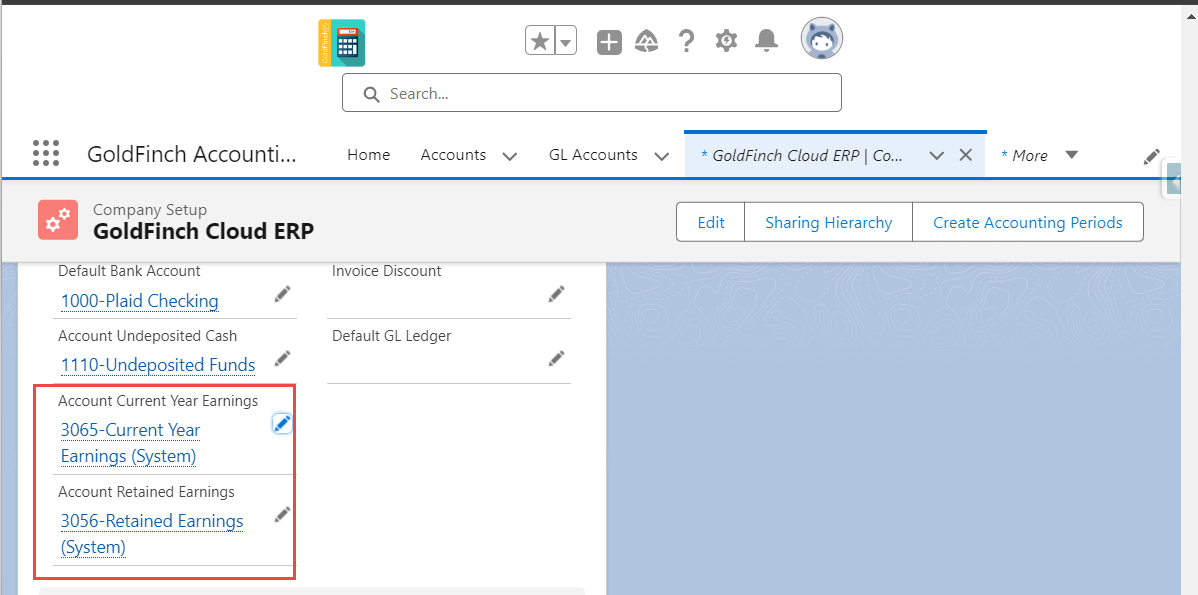The width and height of the screenshot is (1198, 595).
Task: Expand the GL Accounts tab chevron
Action: [662, 156]
